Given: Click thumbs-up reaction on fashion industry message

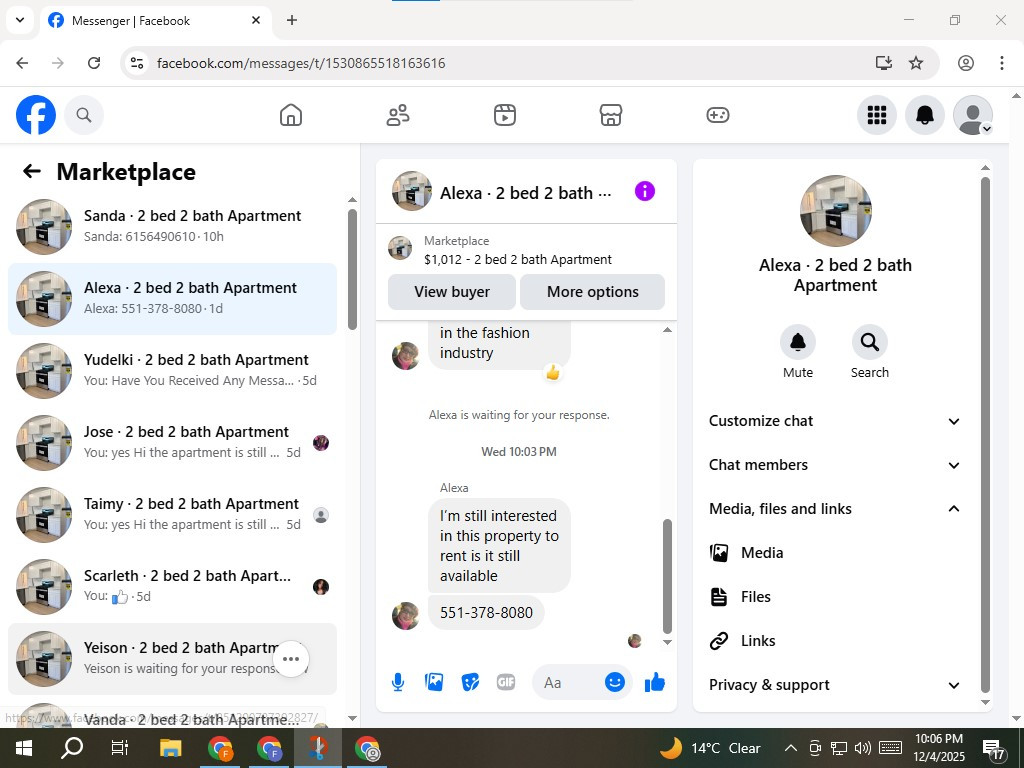Looking at the screenshot, I should click(552, 373).
